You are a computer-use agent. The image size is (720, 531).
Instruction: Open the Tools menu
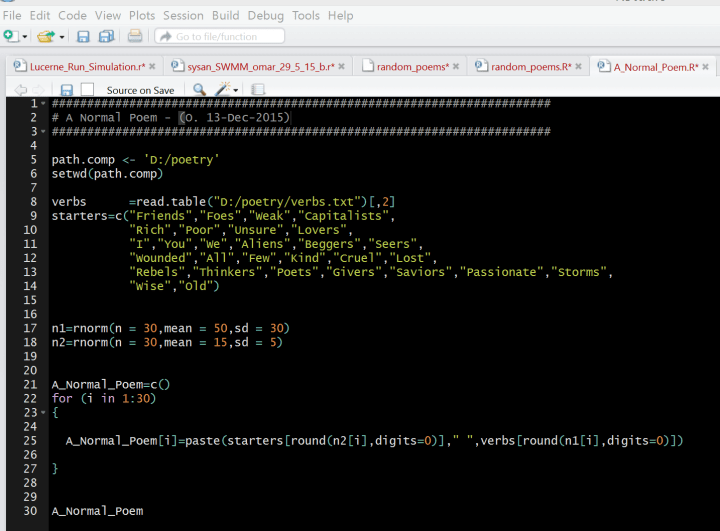pos(306,15)
